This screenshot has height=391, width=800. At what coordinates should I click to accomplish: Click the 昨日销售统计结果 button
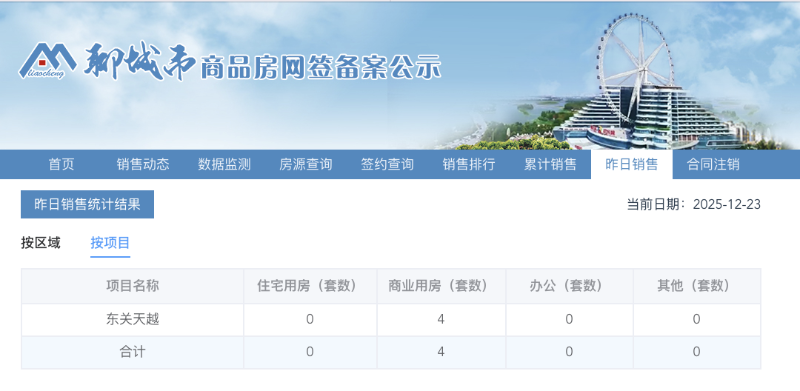[87, 204]
